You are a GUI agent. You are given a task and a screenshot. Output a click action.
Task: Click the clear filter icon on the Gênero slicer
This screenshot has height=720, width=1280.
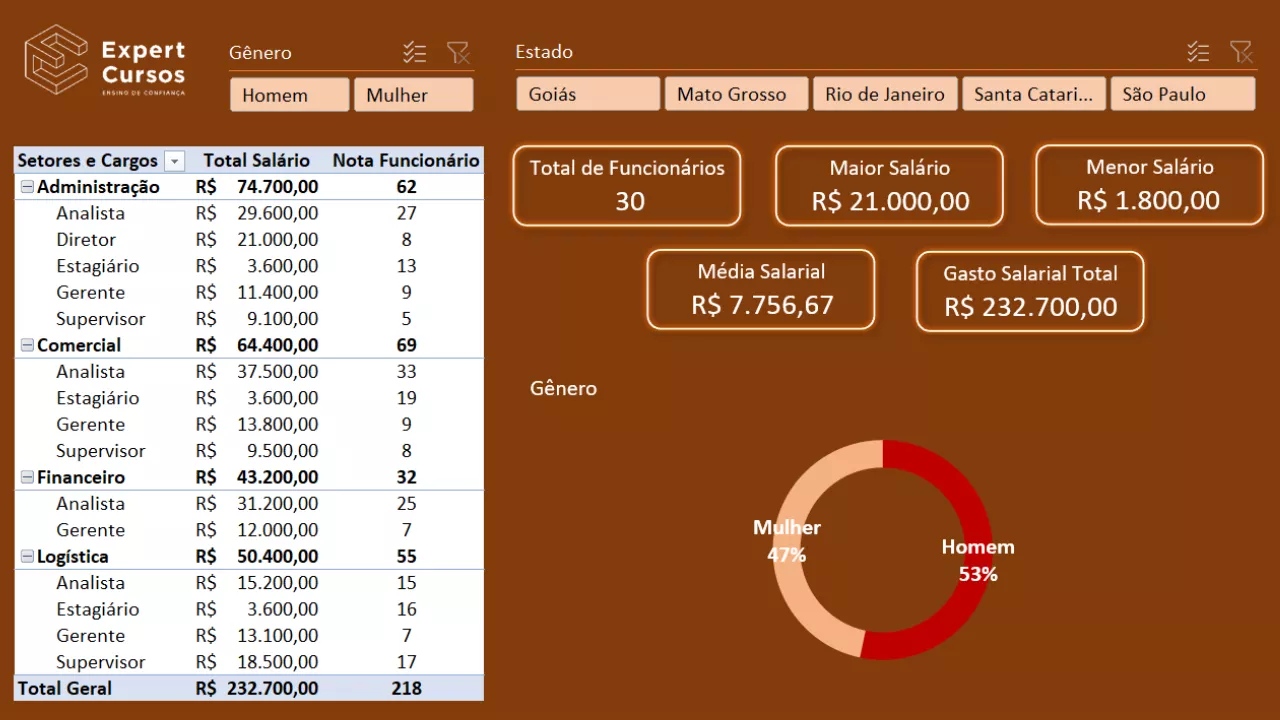coord(459,52)
